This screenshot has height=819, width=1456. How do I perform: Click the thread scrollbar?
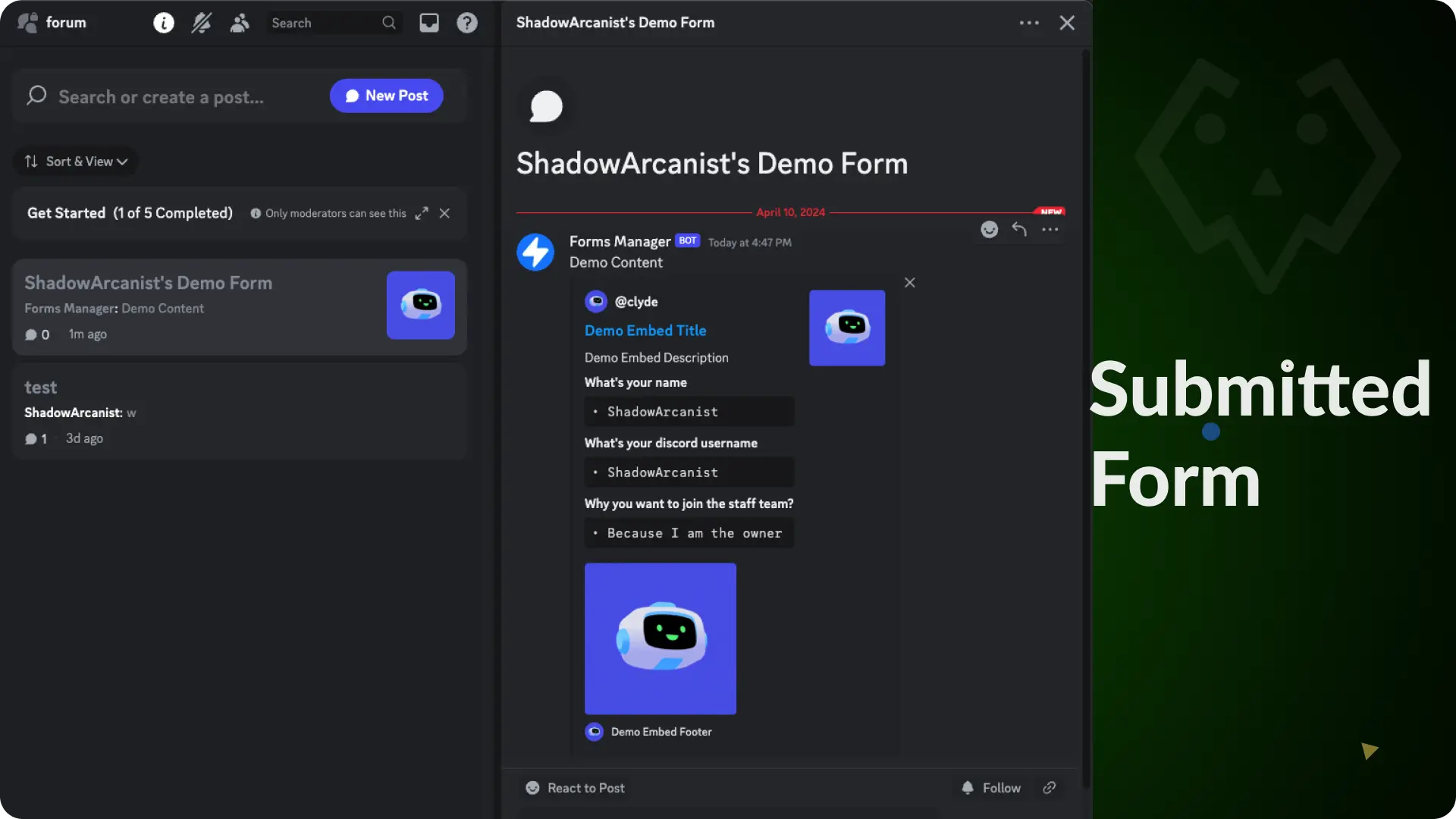1086,417
